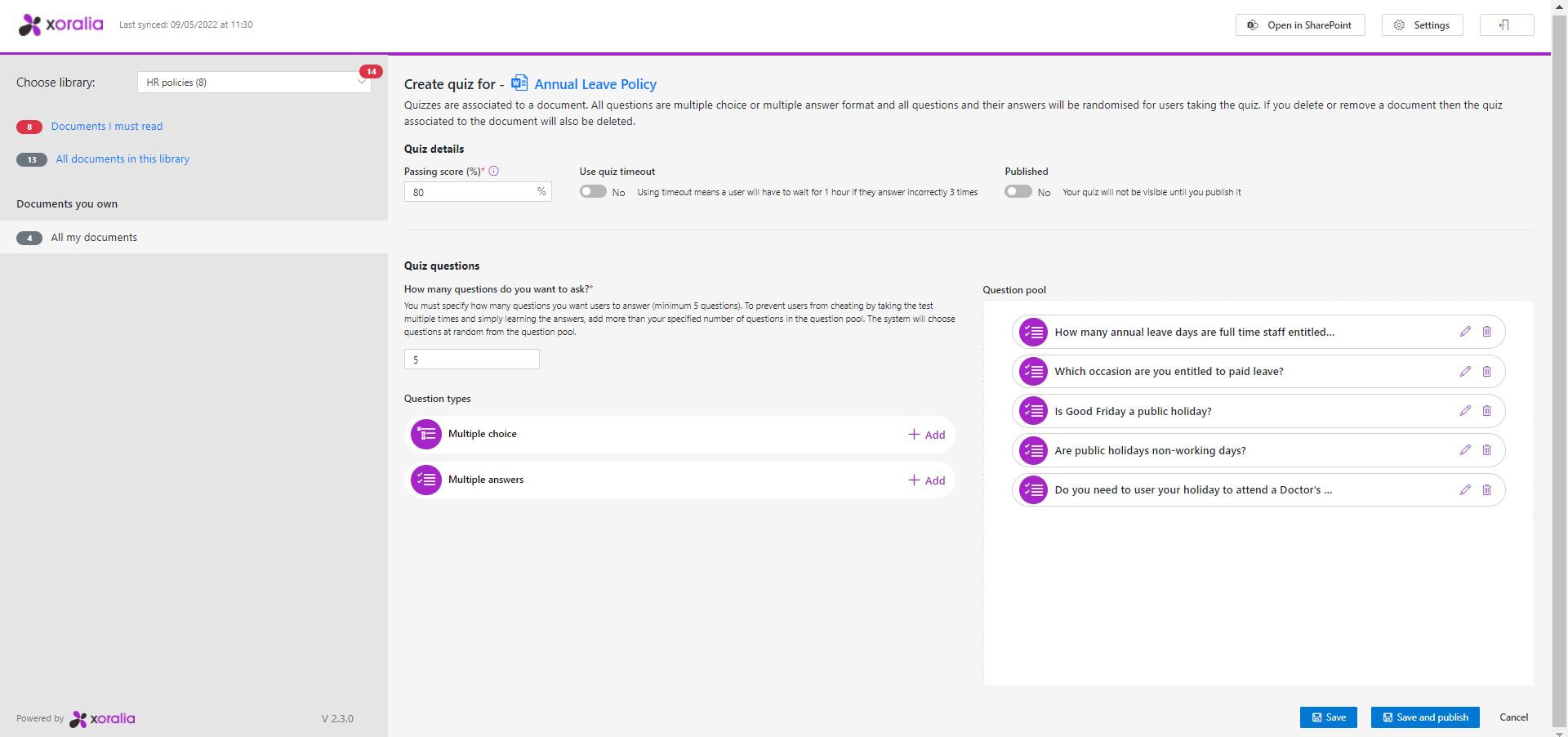Click the 13 badge for all library documents
The width and height of the screenshot is (1568, 737).
(32, 159)
